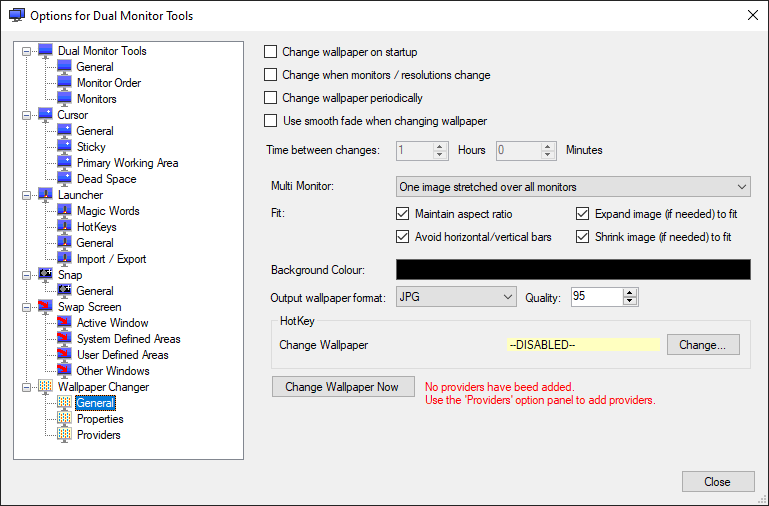Collapse the Wallpaper Changer tree node
Image resolution: width=769 pixels, height=506 pixels.
pyautogui.click(x=26, y=387)
